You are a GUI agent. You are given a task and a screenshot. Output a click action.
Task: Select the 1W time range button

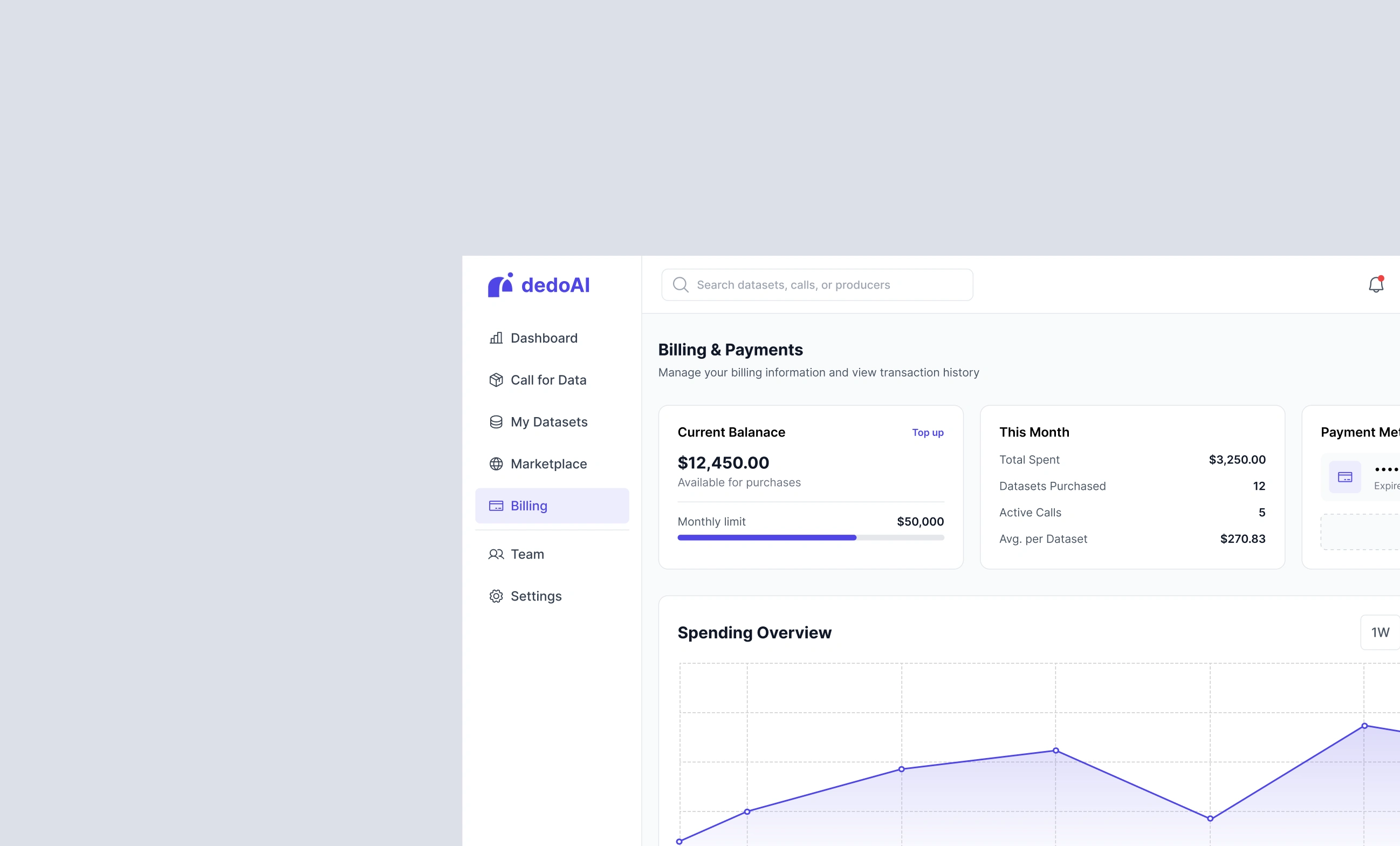1380,632
